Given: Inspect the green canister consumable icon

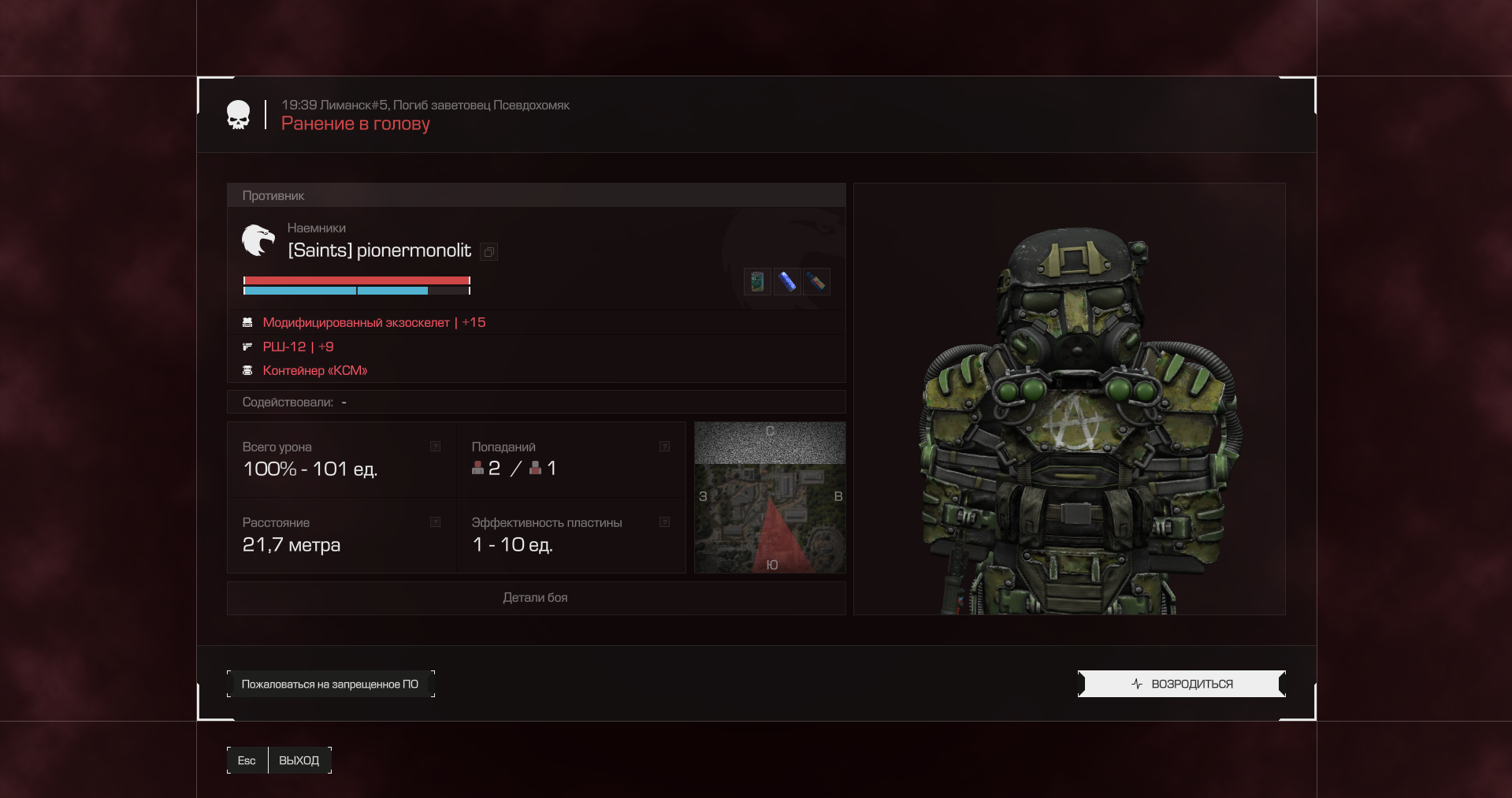Looking at the screenshot, I should click(757, 281).
